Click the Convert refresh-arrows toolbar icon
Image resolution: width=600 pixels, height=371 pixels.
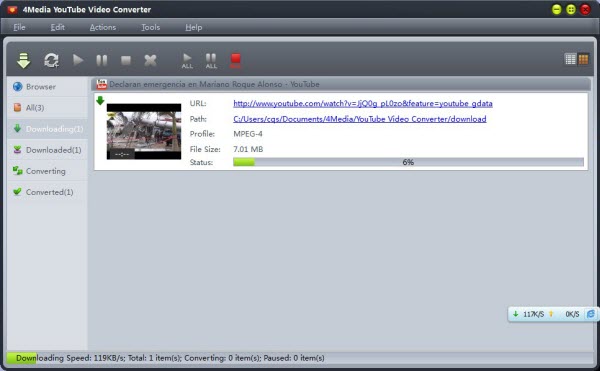tap(51, 60)
